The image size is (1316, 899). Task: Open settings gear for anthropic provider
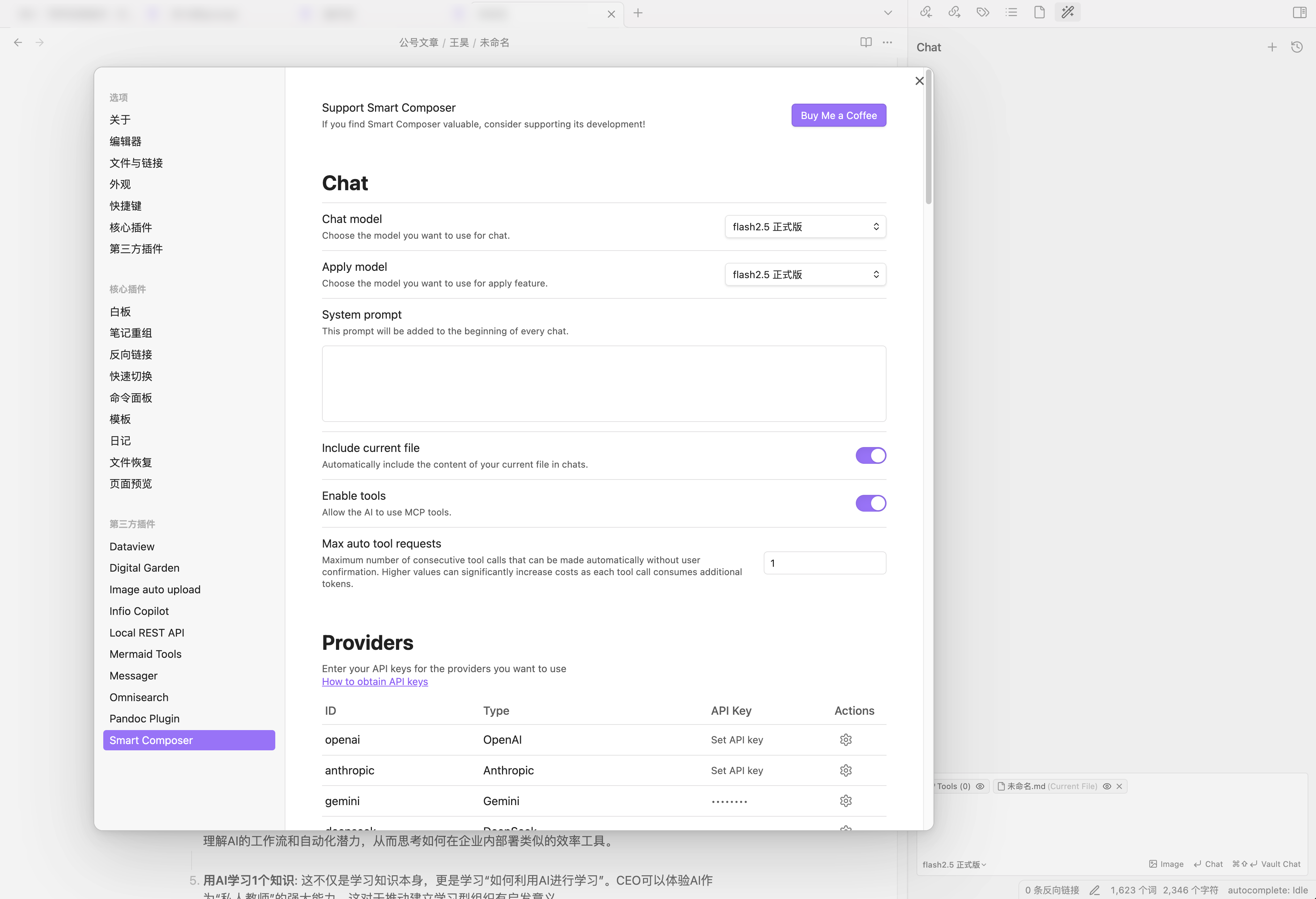click(x=845, y=771)
